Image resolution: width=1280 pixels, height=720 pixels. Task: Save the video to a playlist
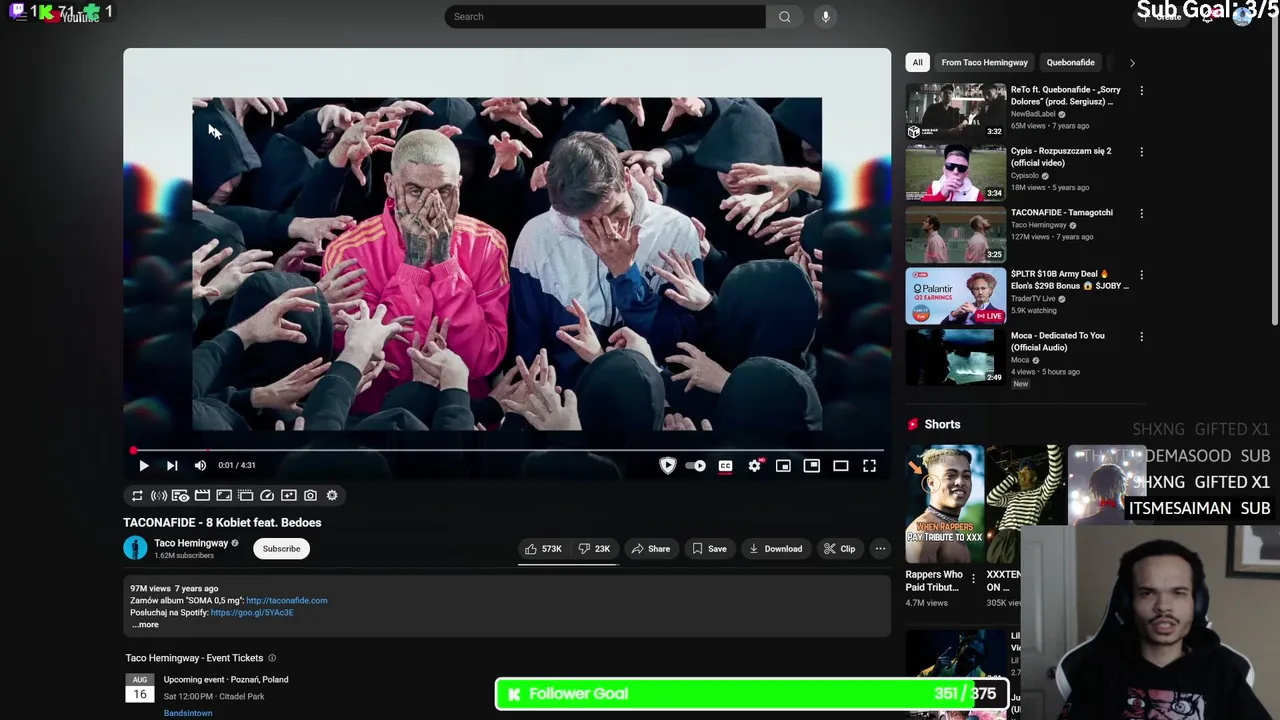[x=709, y=548]
